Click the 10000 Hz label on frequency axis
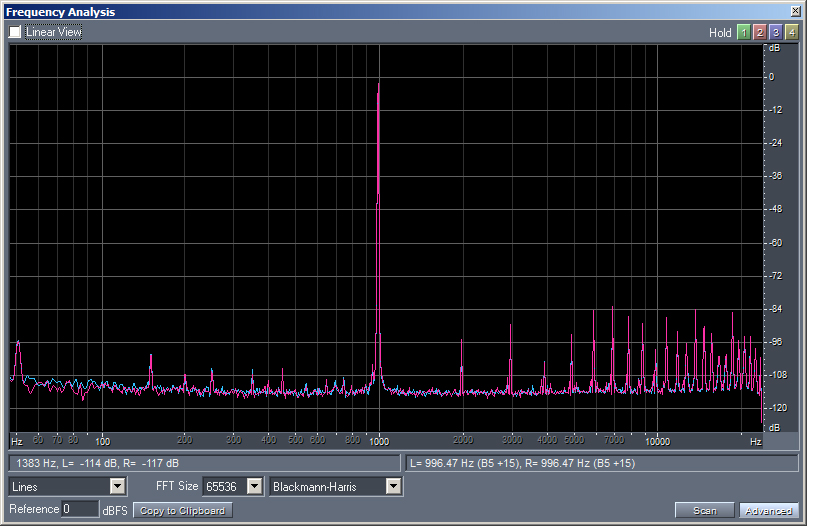Image resolution: width=819 pixels, height=526 pixels. pos(657,442)
